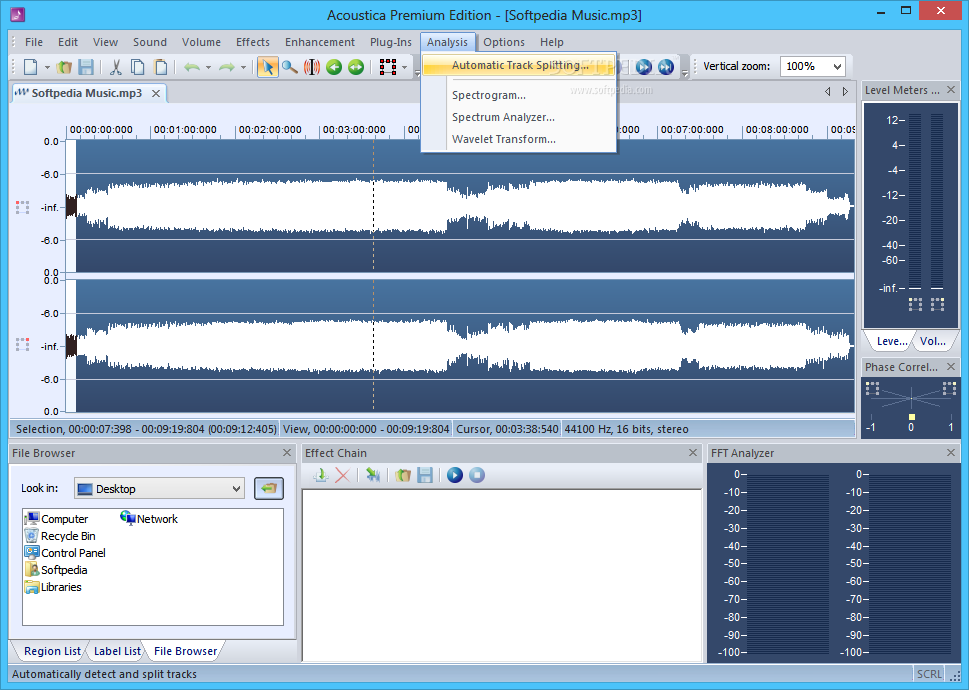Load an effect chain with the folder icon
969x690 pixels.
(403, 475)
